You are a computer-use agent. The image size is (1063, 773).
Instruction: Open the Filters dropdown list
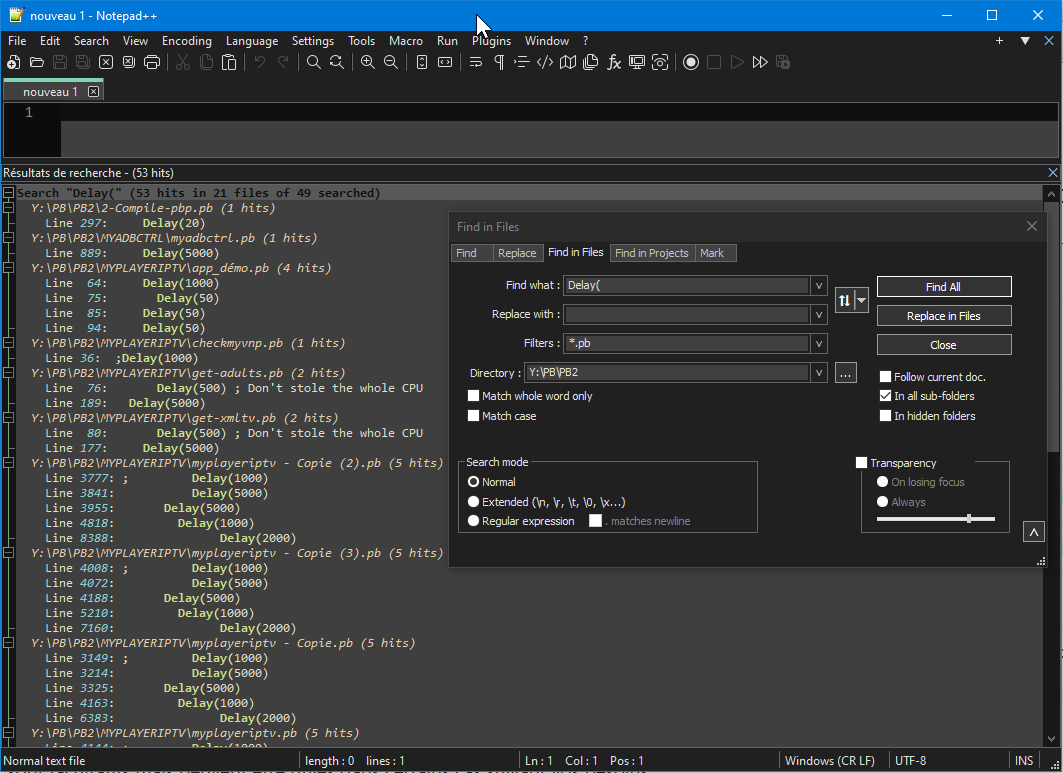pyautogui.click(x=819, y=344)
